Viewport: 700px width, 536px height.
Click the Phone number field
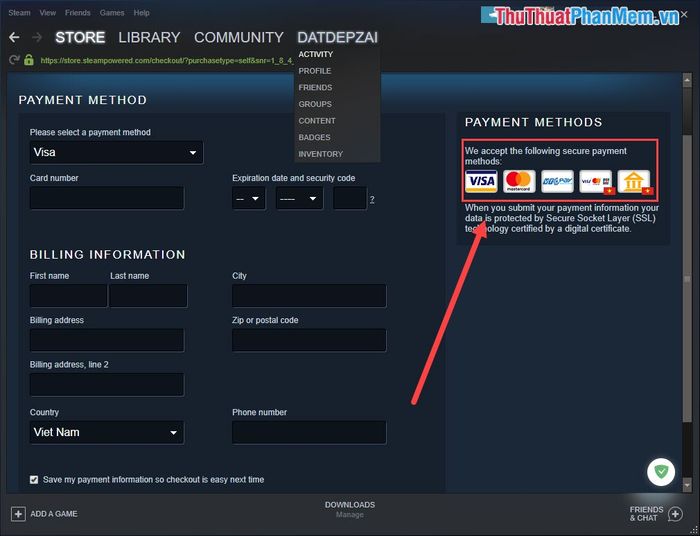click(x=309, y=432)
